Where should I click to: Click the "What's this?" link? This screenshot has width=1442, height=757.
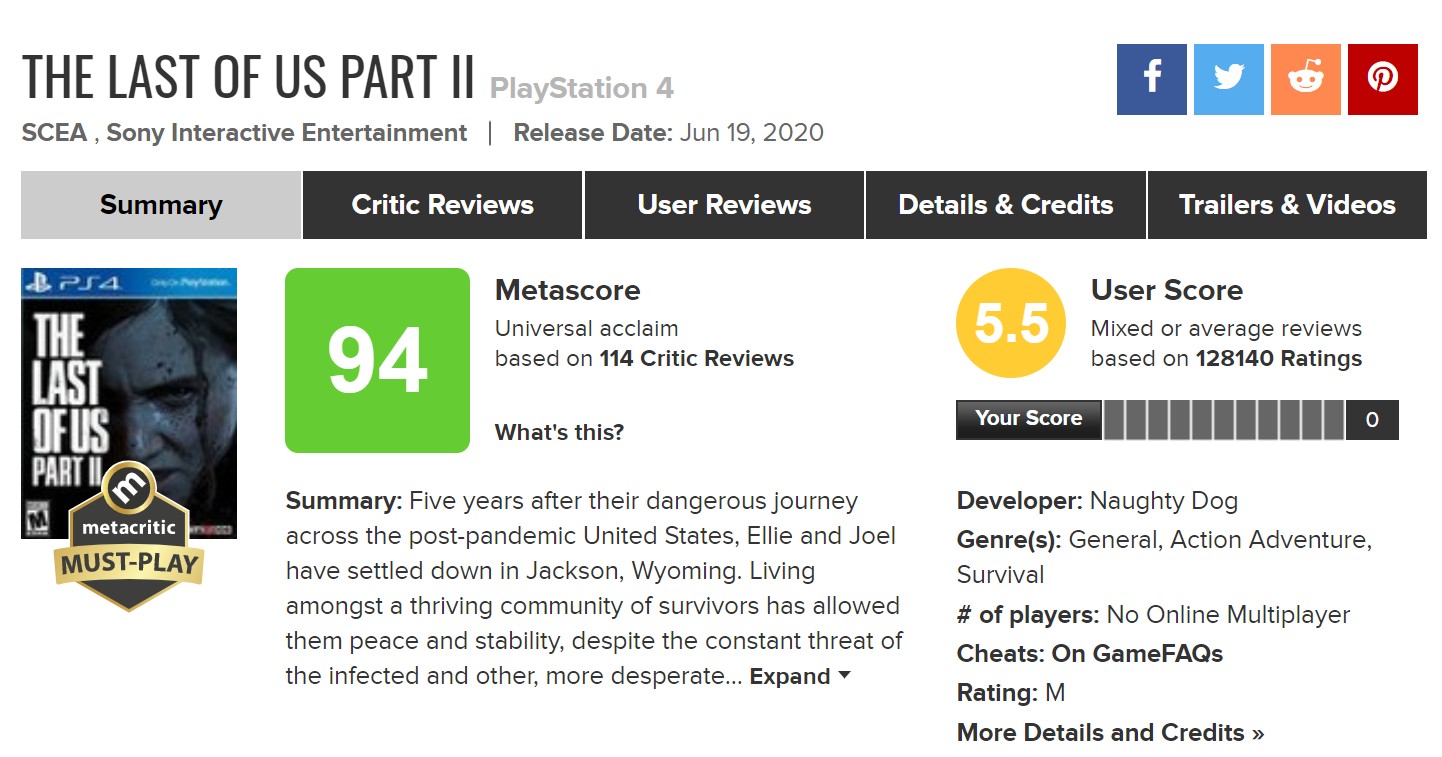(x=559, y=433)
